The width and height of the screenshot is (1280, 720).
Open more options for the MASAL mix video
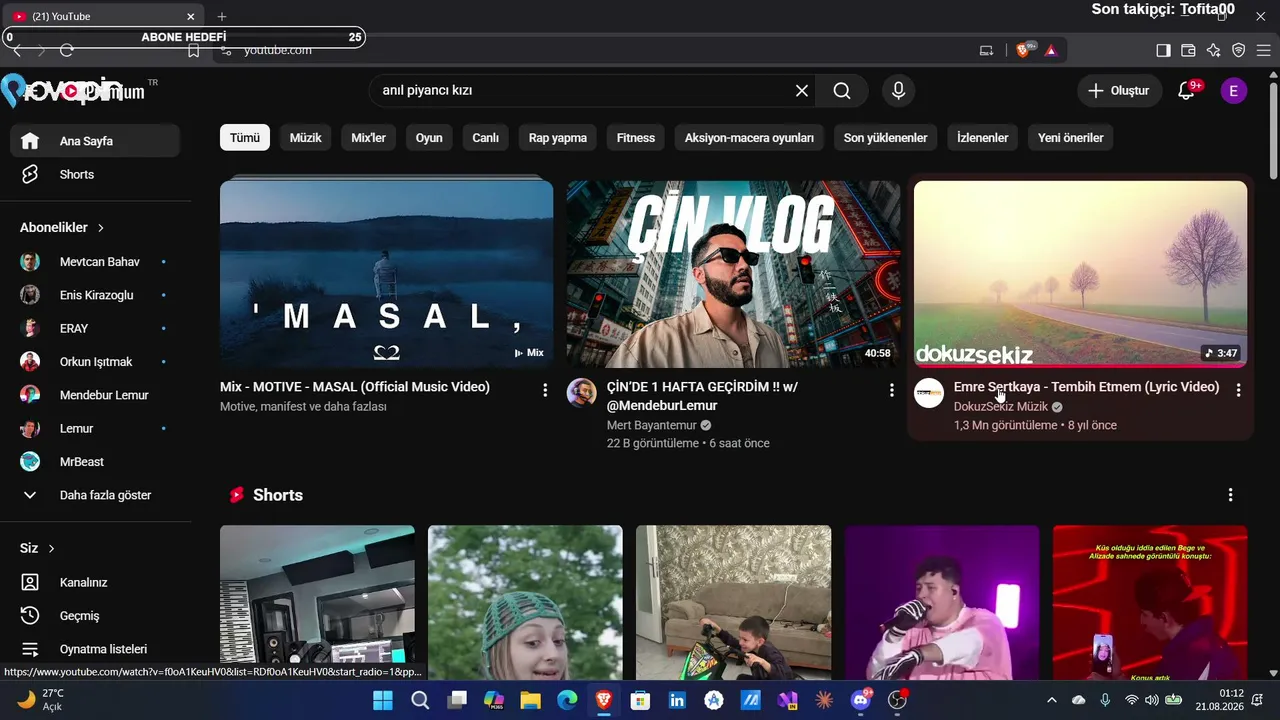point(545,390)
